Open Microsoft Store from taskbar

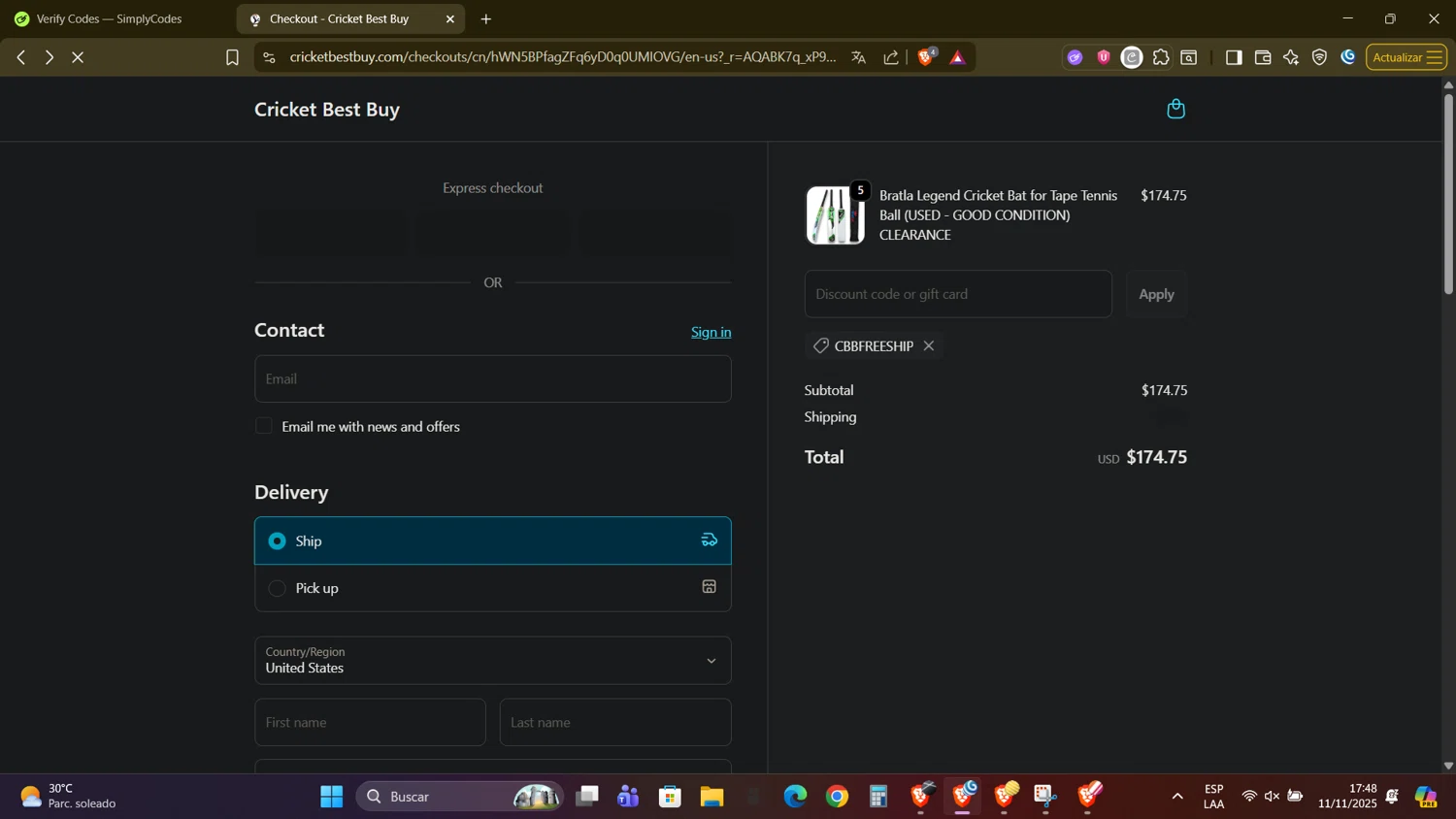pyautogui.click(x=671, y=797)
